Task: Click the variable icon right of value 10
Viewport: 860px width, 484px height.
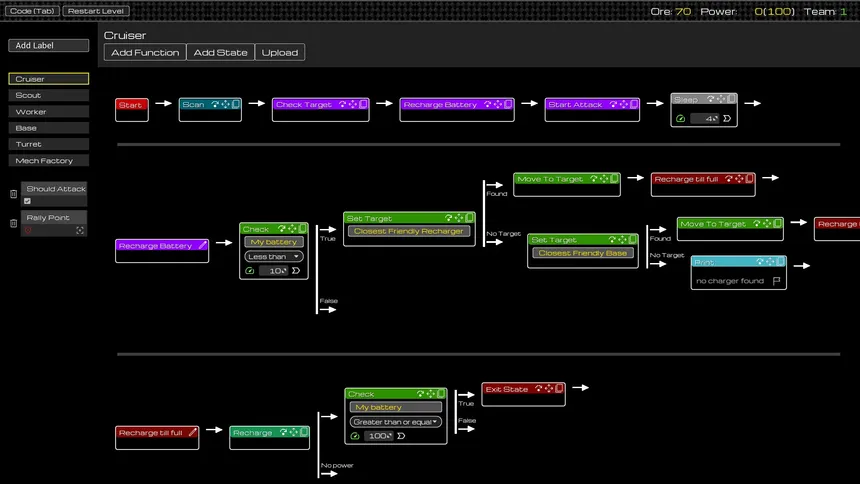Action: pyautogui.click(x=296, y=271)
